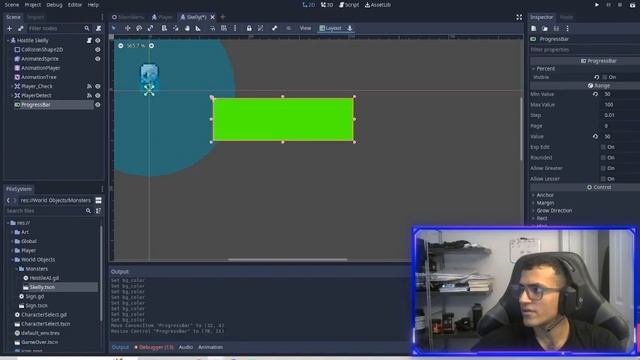Select the Move Mode tool

point(128,28)
